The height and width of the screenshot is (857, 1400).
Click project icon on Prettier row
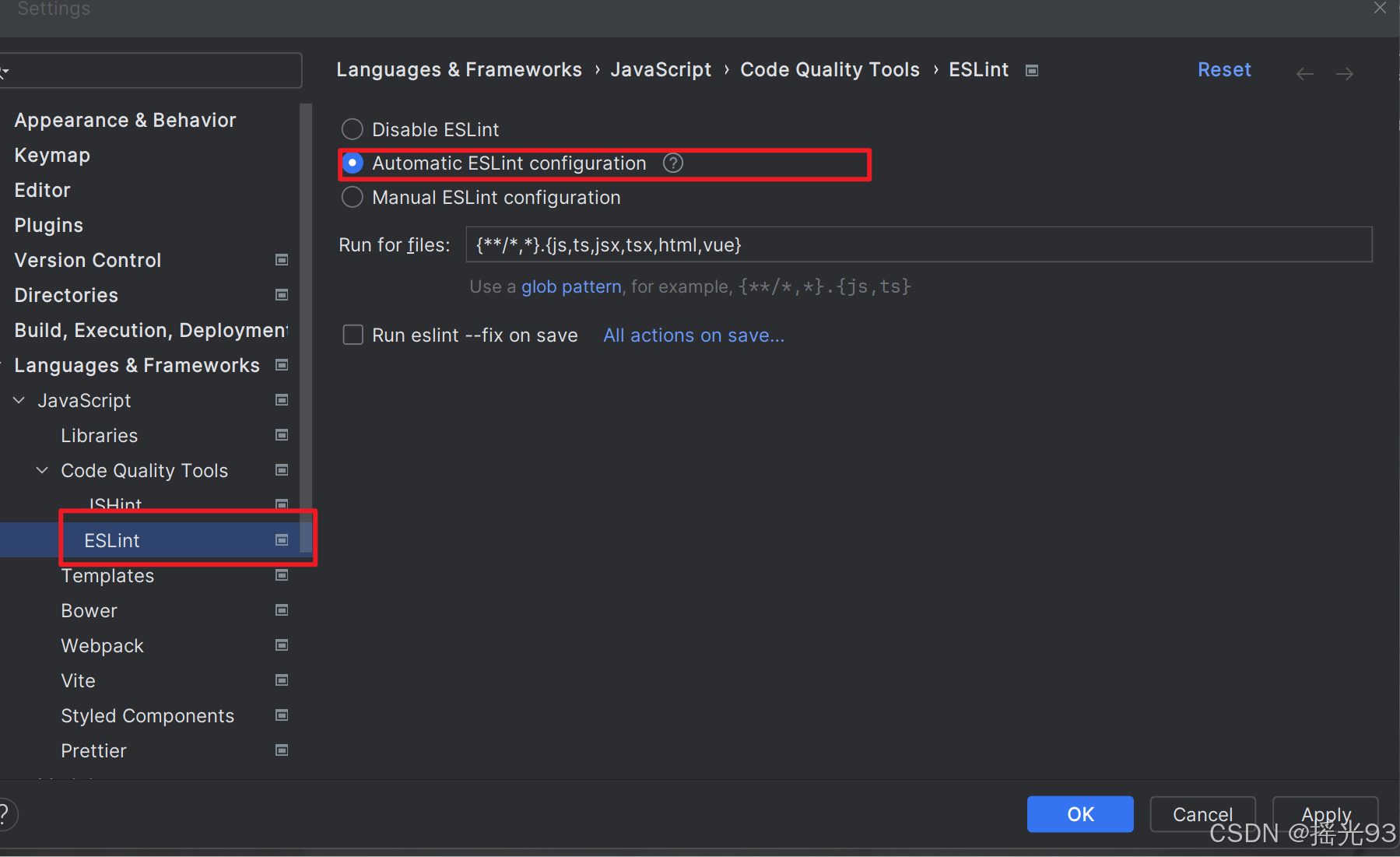point(282,750)
